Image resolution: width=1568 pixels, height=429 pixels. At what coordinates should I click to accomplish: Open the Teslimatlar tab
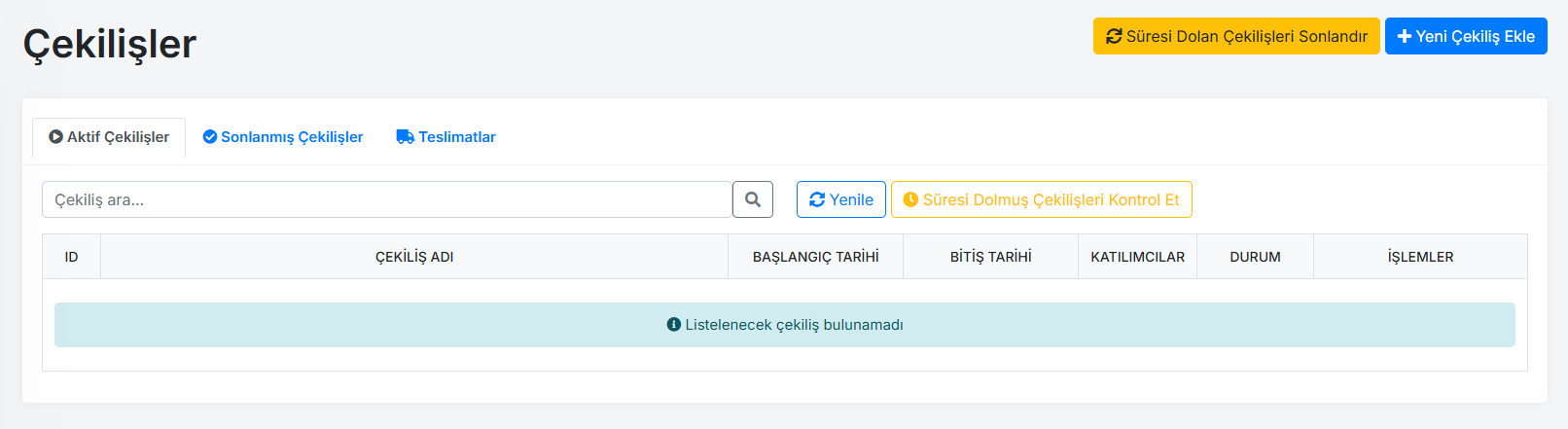446,137
